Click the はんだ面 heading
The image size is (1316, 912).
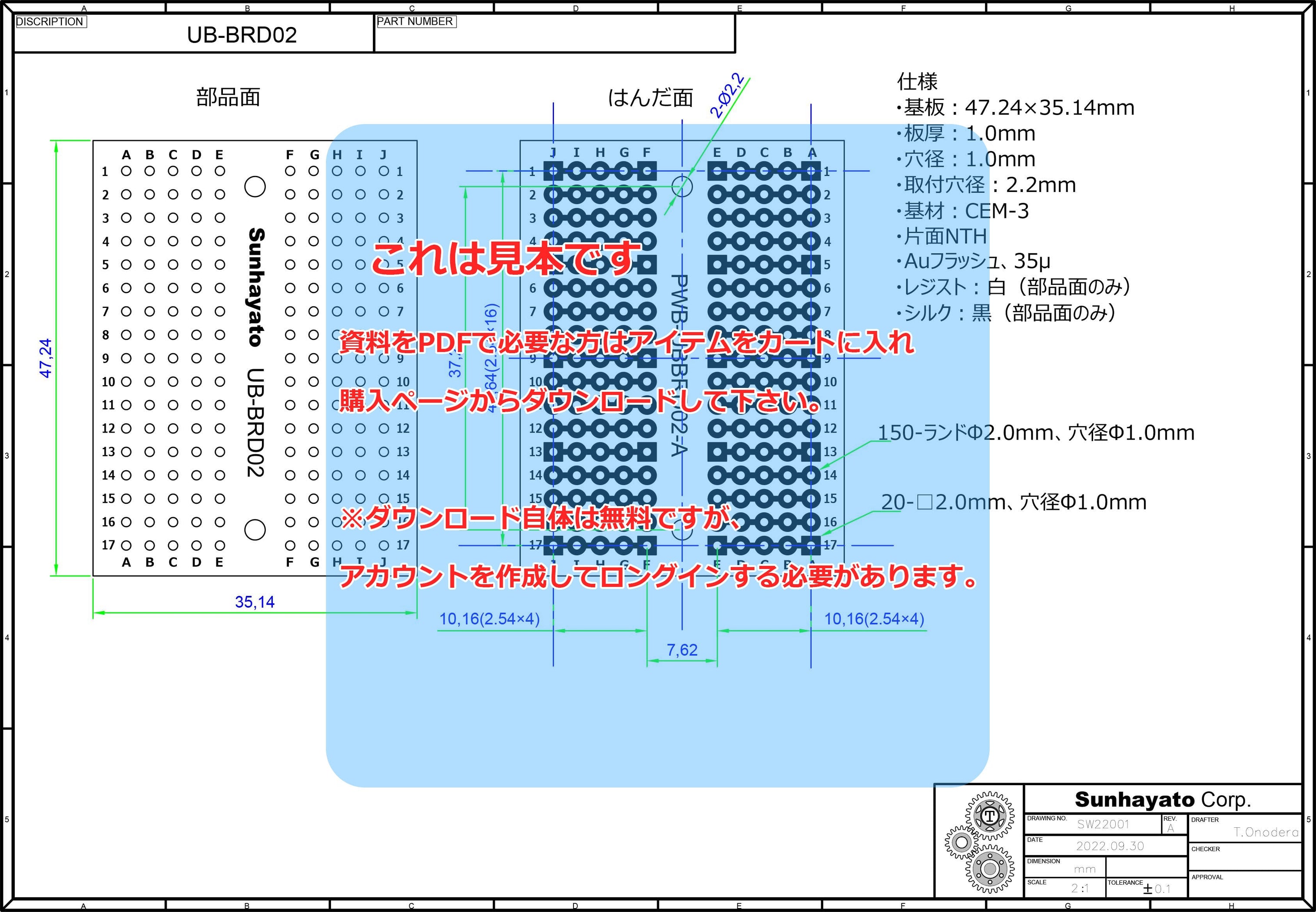click(x=650, y=98)
